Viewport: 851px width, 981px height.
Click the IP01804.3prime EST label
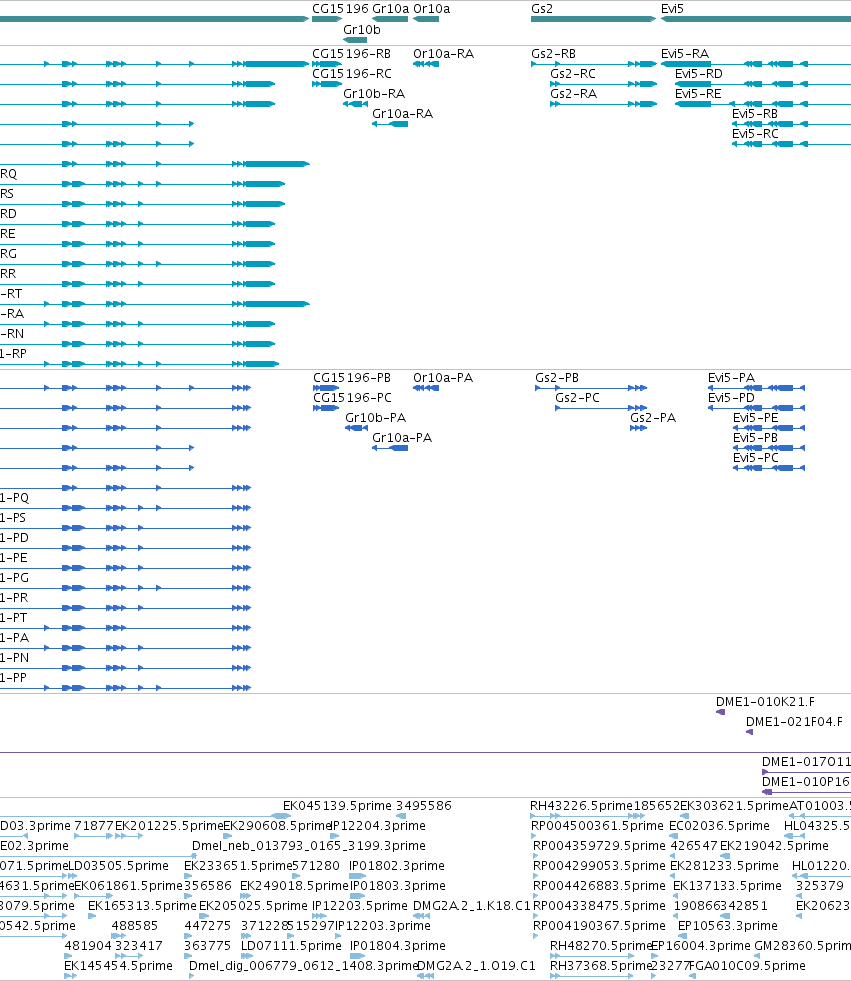(397, 946)
